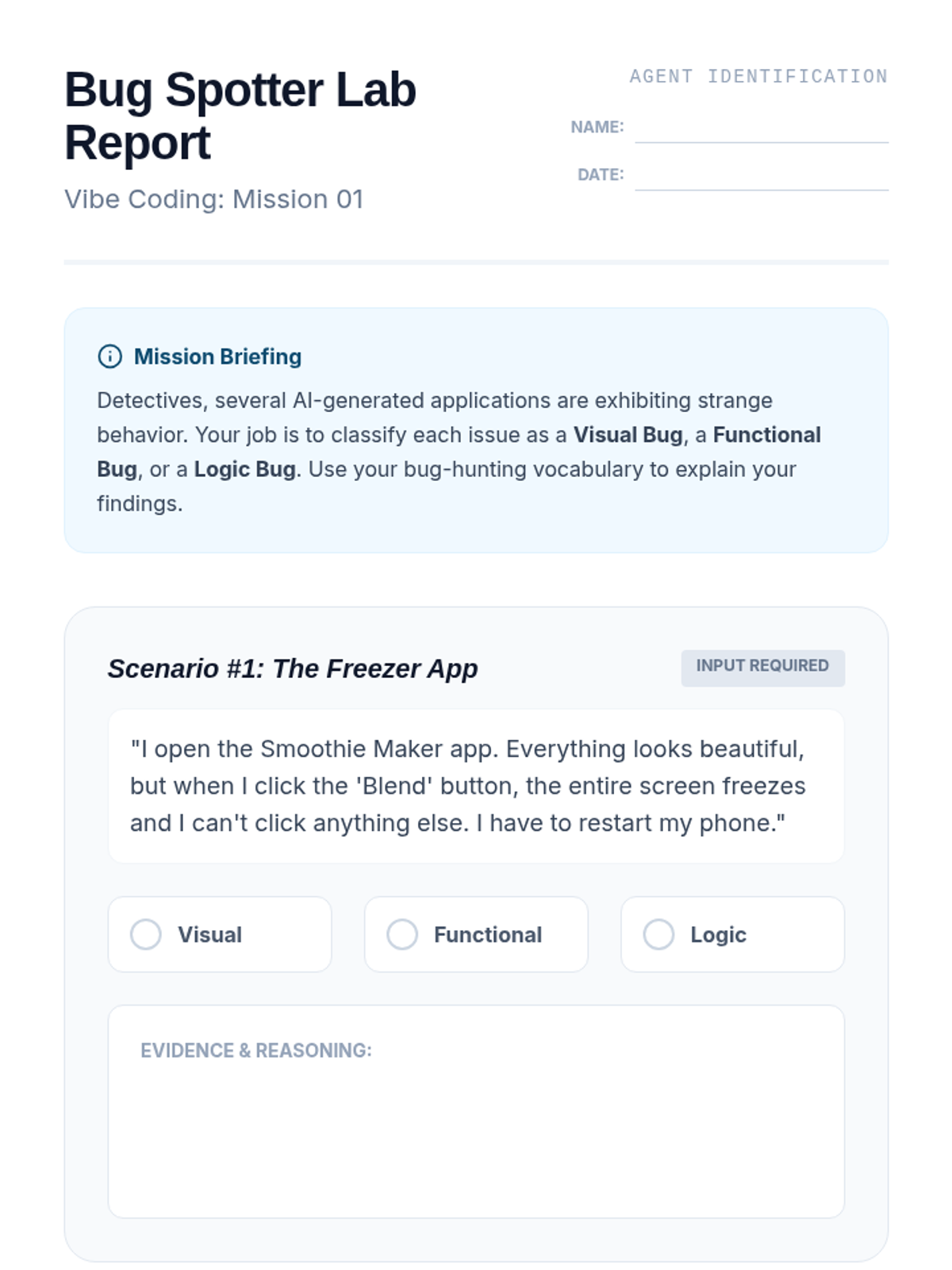Viewport: 952px width, 1270px height.
Task: Click the NAME: field label
Action: tap(597, 127)
